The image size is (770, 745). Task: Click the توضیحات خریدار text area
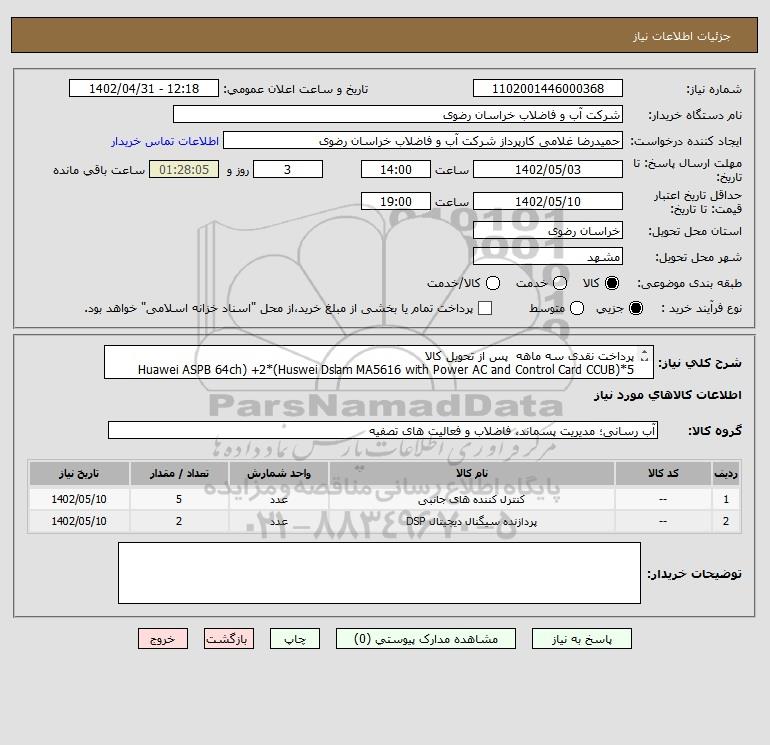[379, 573]
